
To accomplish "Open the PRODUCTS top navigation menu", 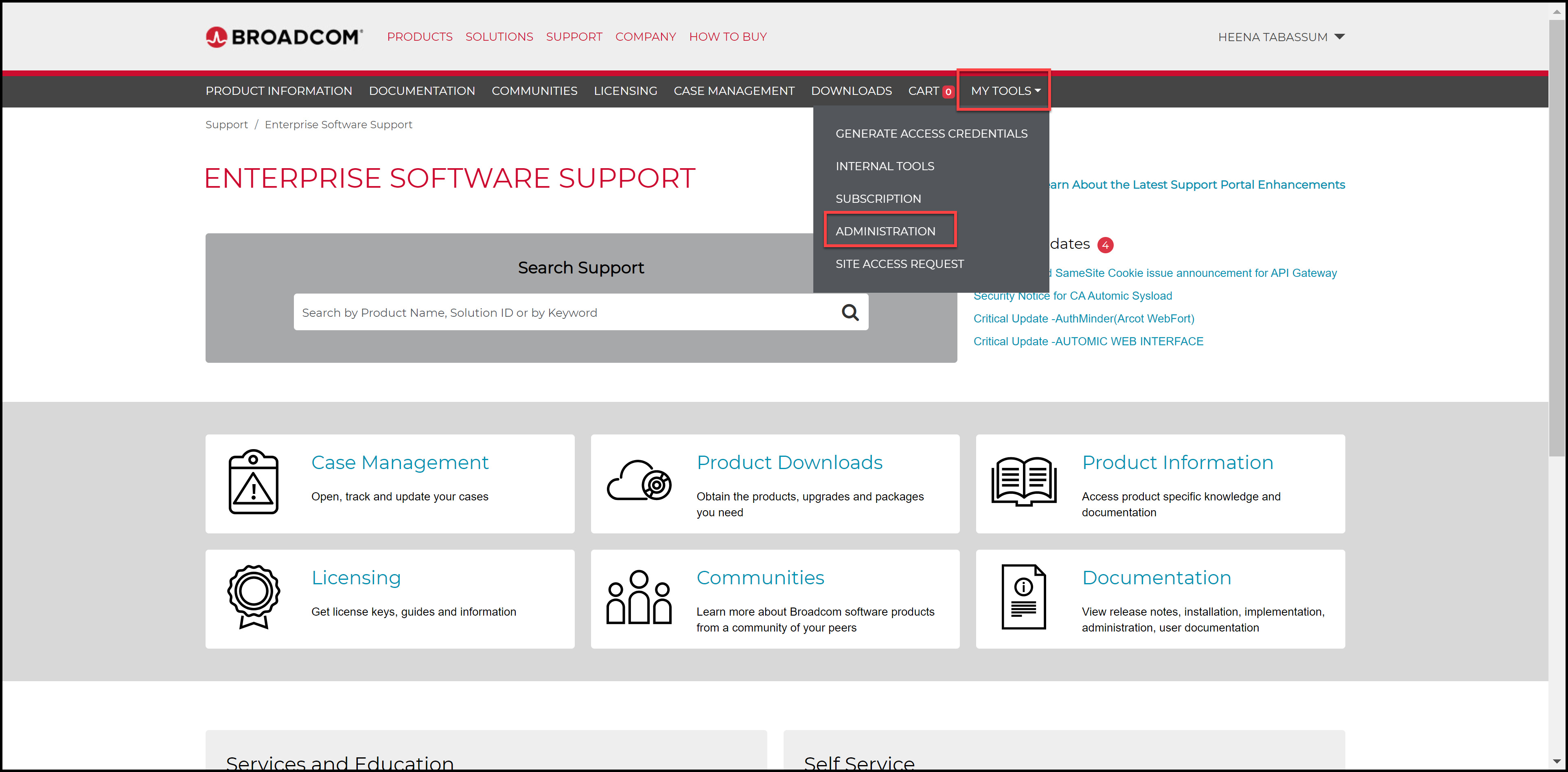I will click(419, 37).
